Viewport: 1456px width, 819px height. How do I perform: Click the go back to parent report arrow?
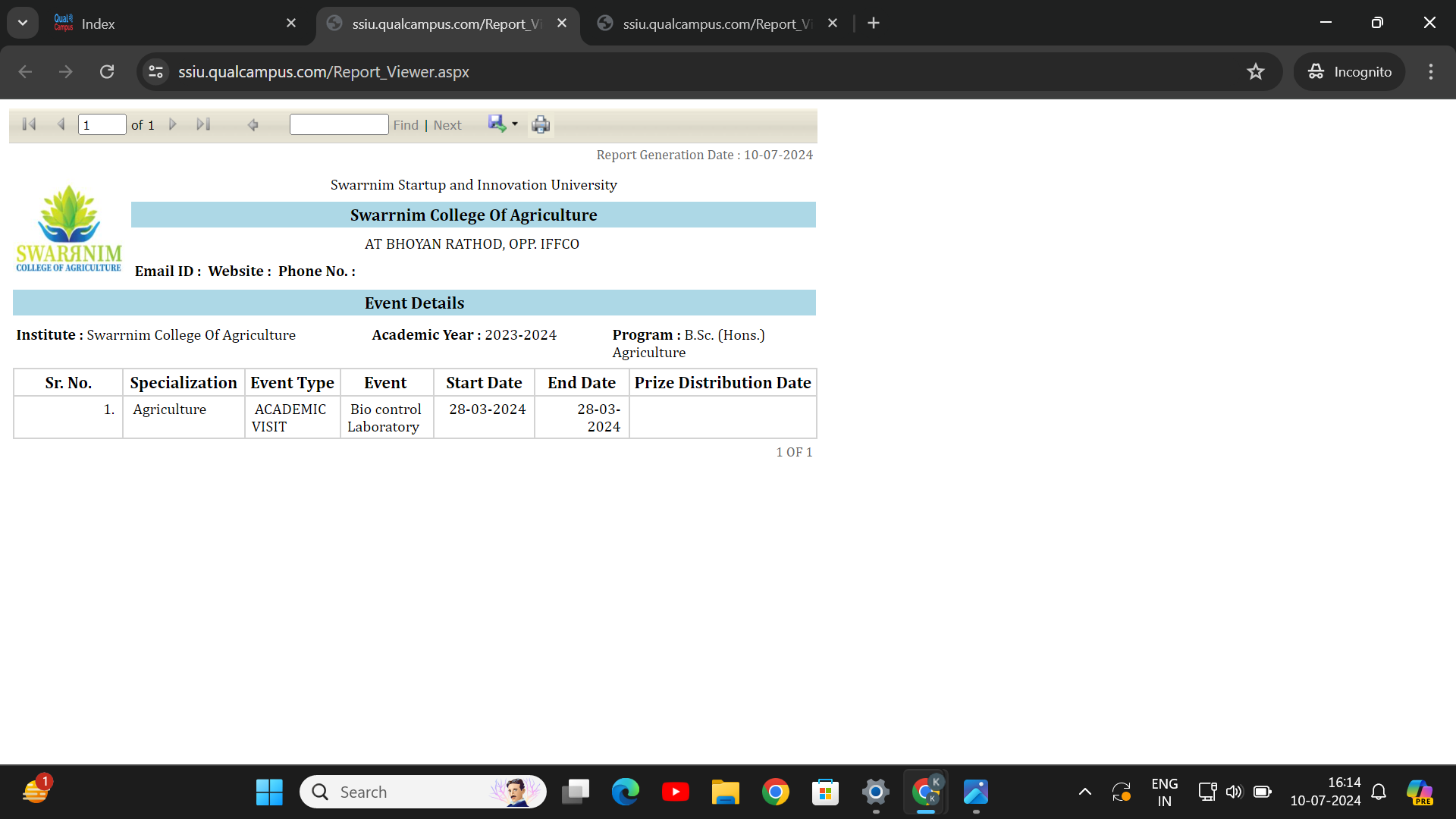pos(253,124)
